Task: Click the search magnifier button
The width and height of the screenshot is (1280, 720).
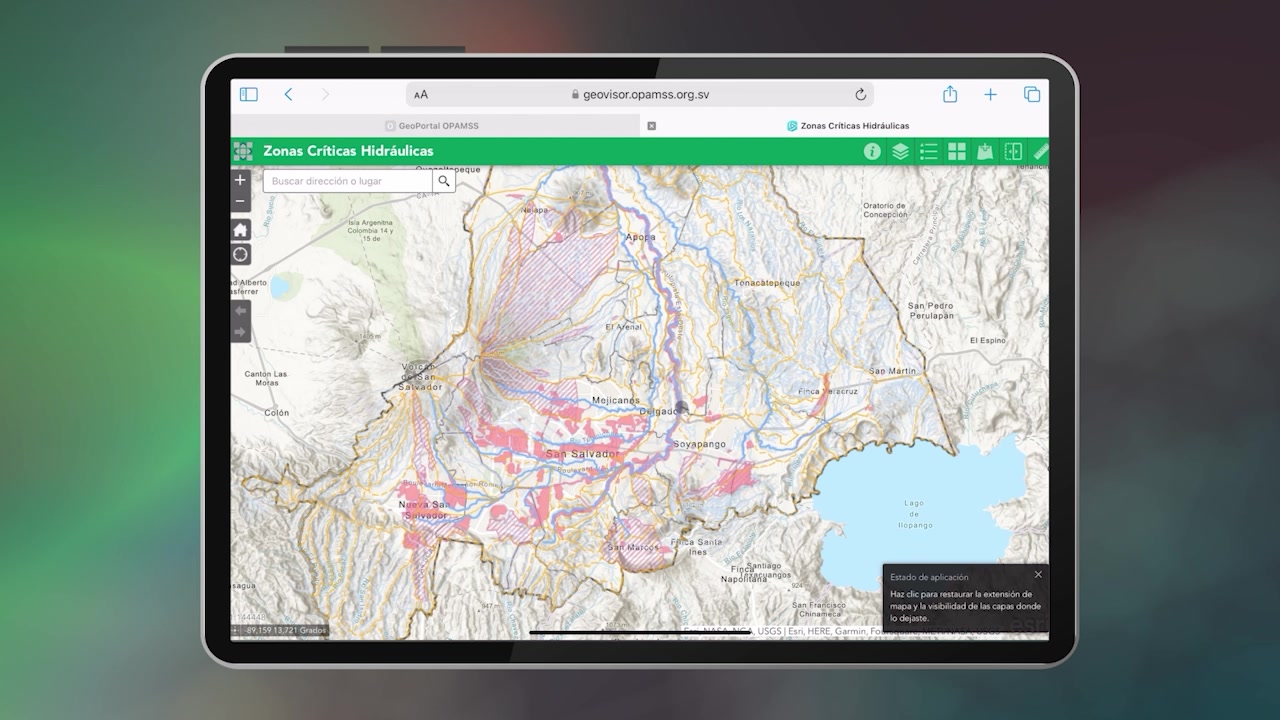Action: point(444,181)
